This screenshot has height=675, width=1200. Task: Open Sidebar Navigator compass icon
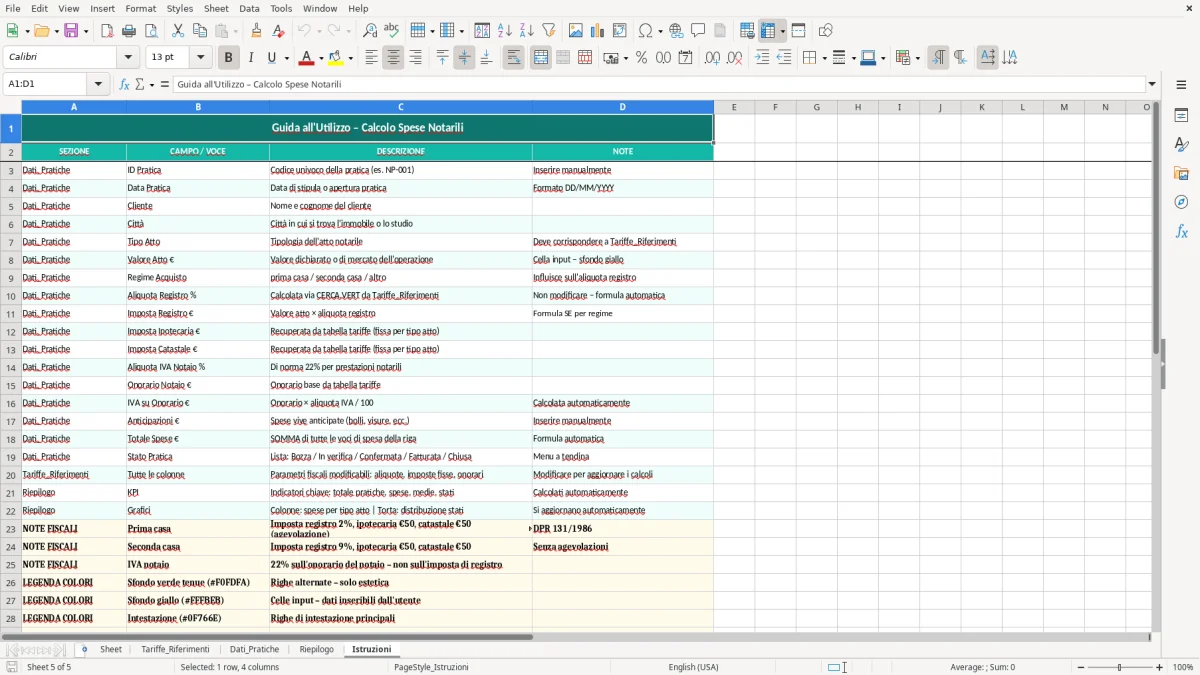(1181, 202)
